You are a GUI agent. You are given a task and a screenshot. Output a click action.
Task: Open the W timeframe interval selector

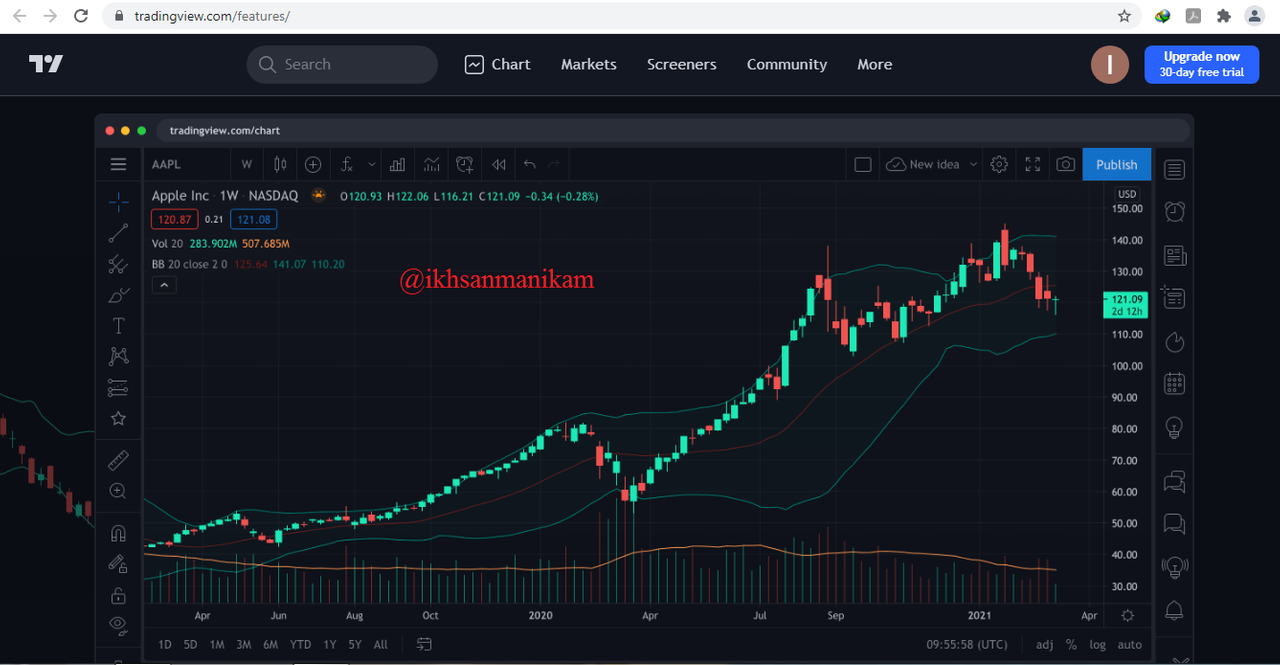click(247, 164)
